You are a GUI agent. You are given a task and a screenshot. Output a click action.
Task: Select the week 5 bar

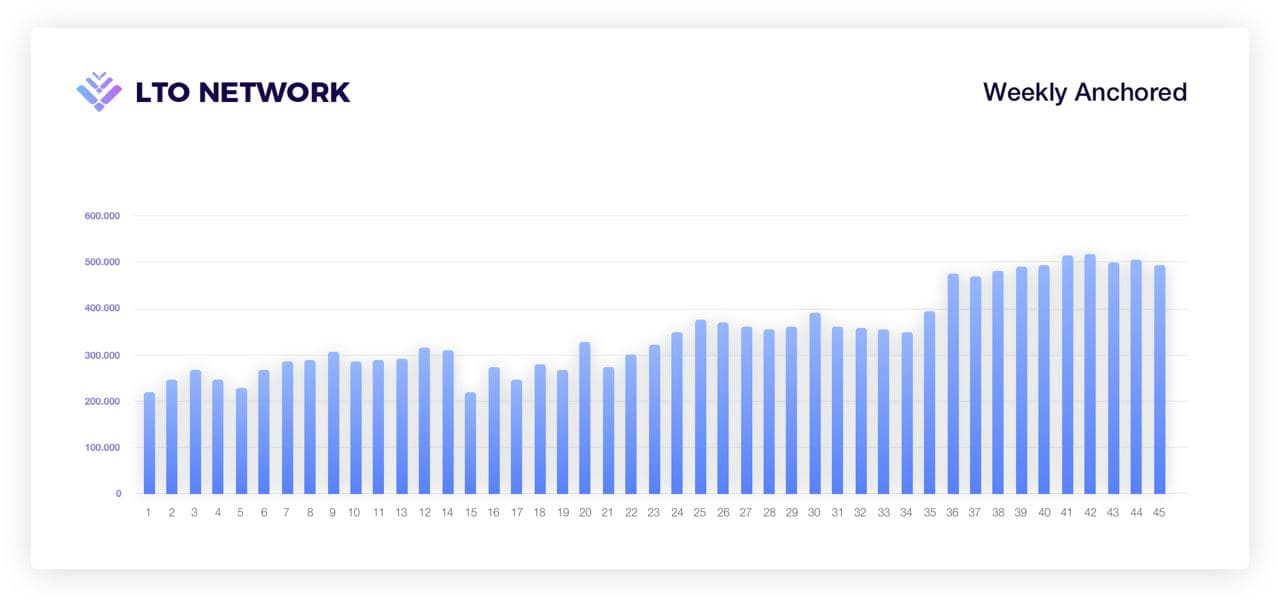(x=241, y=441)
